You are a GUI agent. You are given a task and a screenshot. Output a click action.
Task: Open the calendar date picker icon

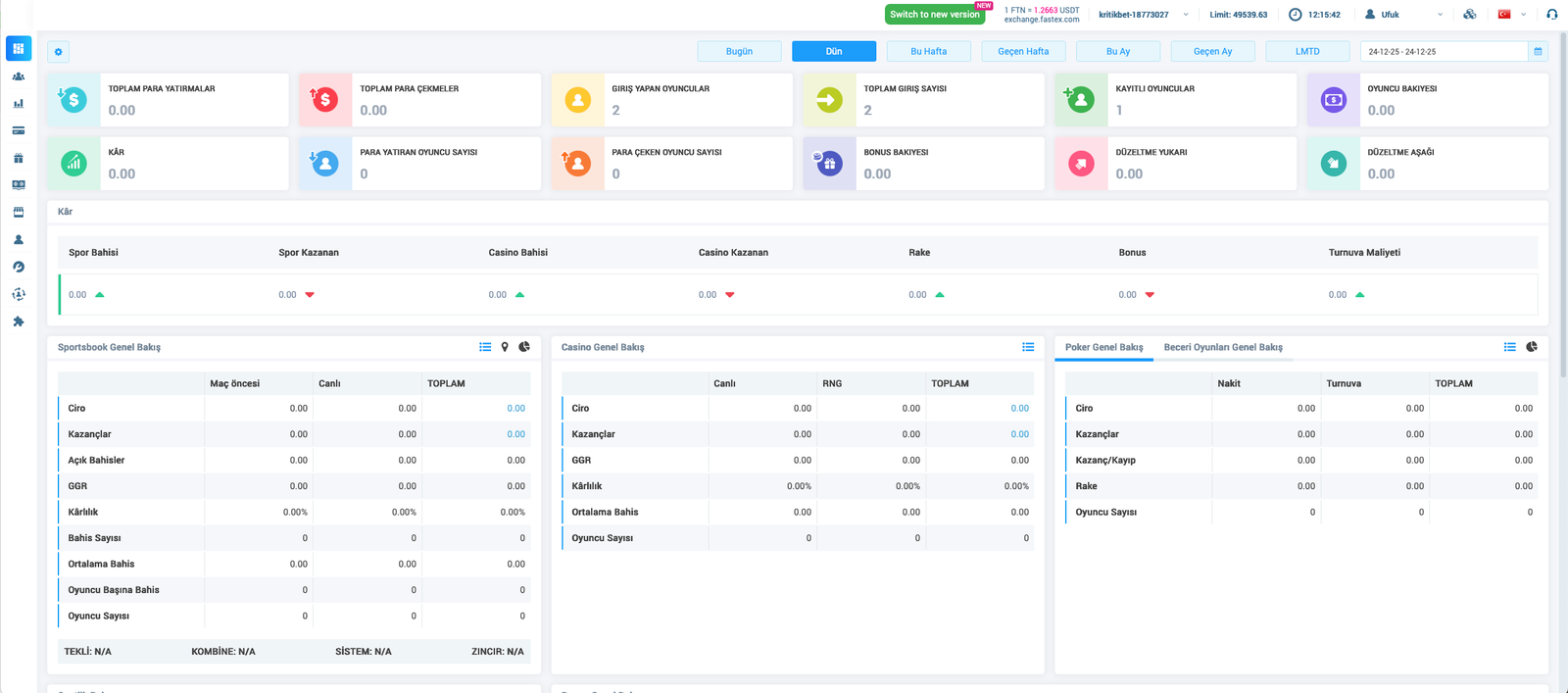click(1538, 52)
